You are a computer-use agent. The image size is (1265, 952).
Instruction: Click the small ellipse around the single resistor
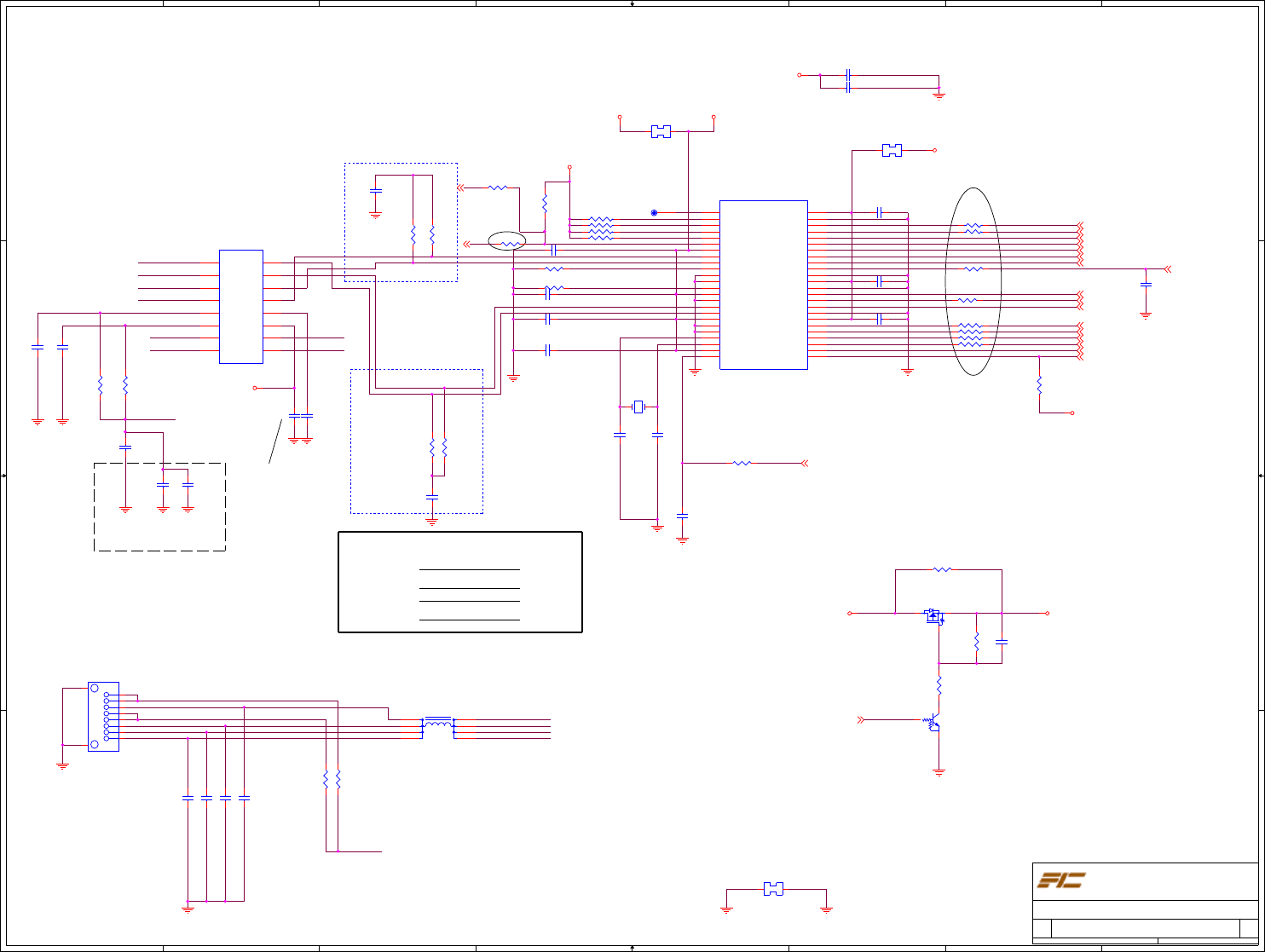click(506, 241)
